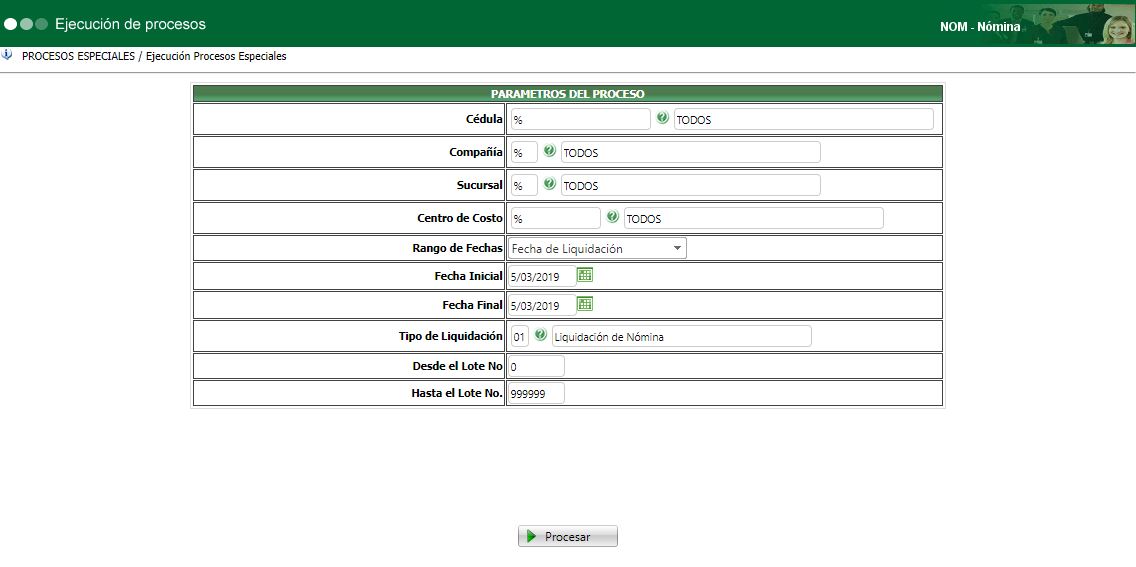The height and width of the screenshot is (567, 1136).
Task: Click the Centro de Costo code field
Action: (554, 218)
